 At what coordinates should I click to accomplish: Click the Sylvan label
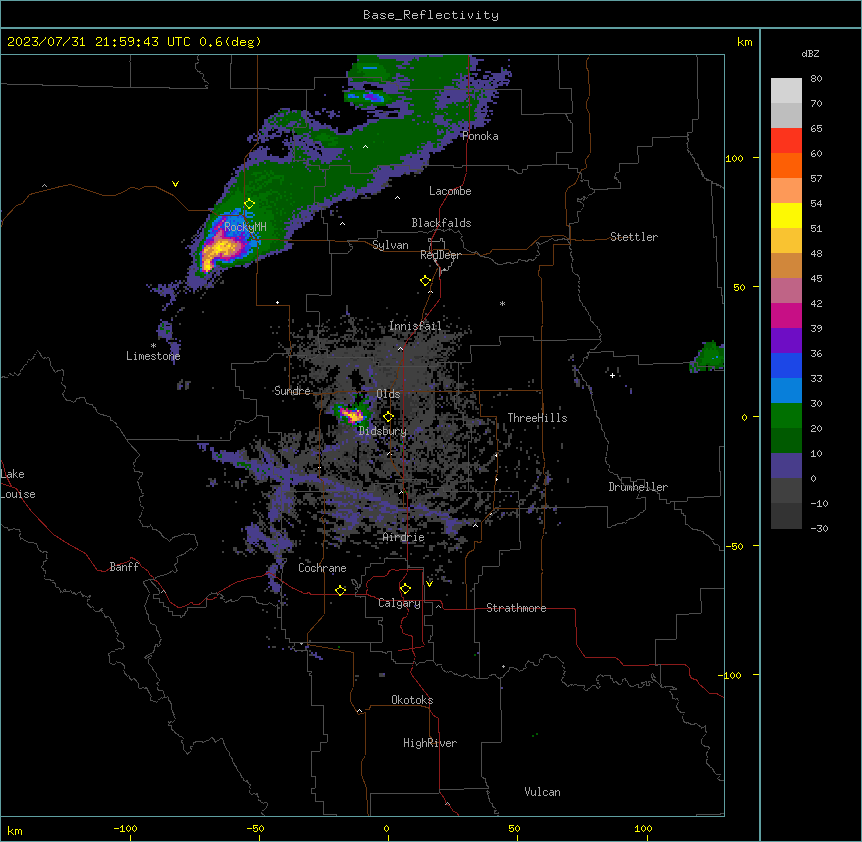tap(390, 245)
